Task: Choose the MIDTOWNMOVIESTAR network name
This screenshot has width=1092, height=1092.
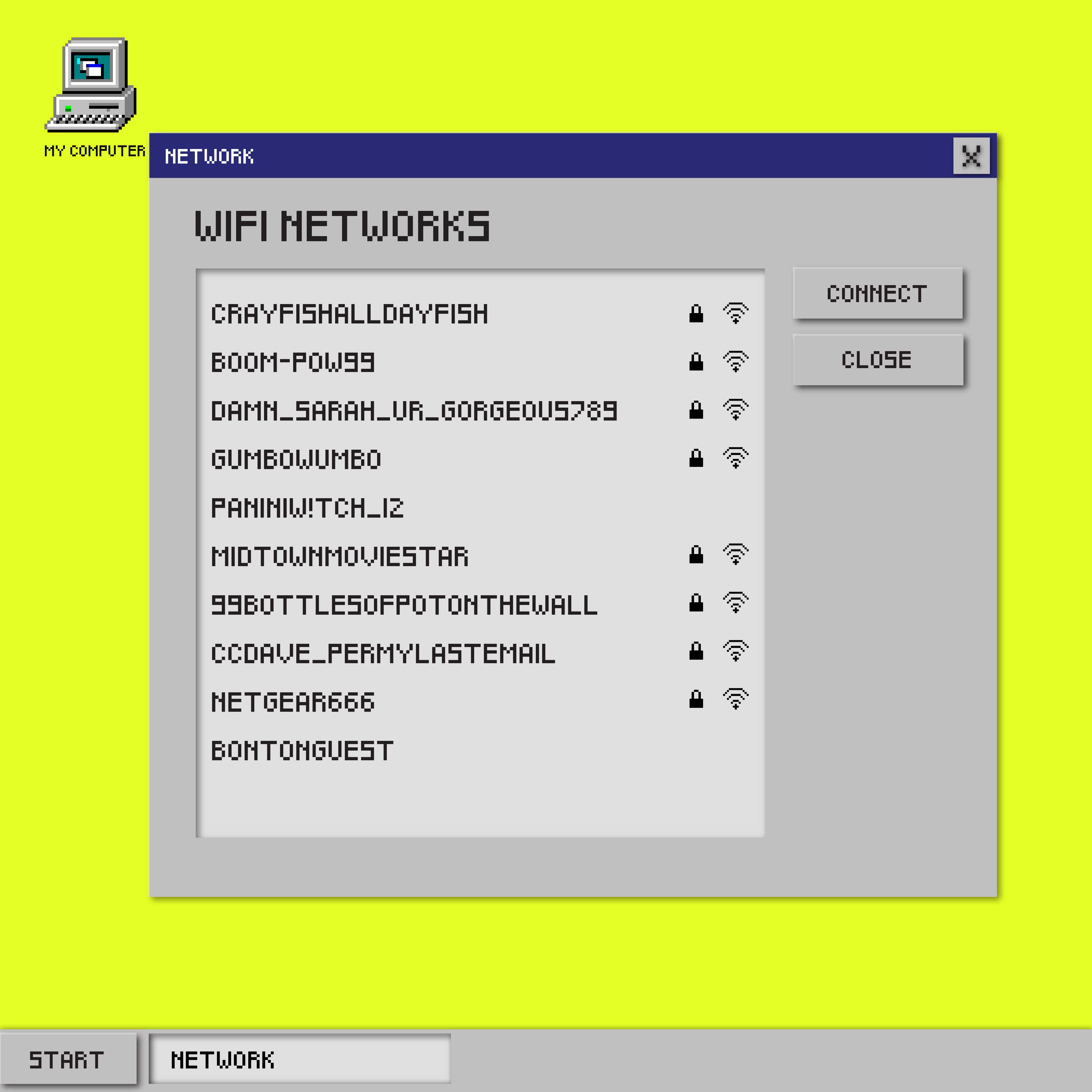Action: pos(339,557)
